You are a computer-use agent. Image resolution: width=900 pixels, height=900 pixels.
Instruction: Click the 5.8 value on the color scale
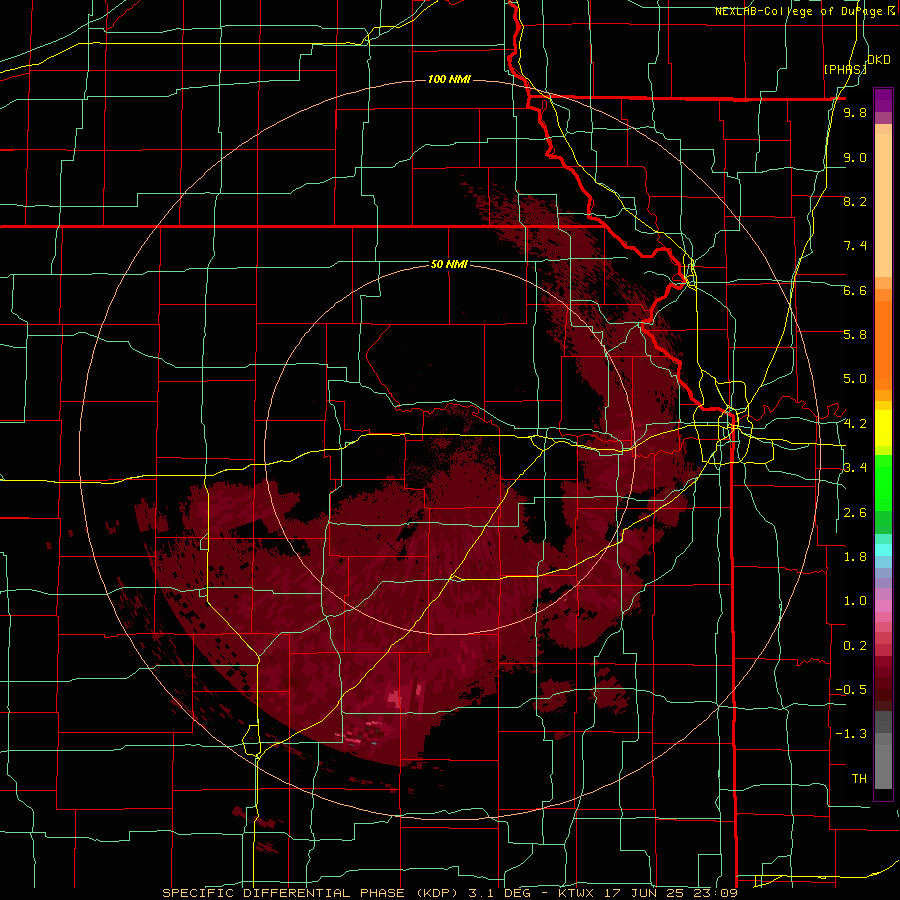click(x=855, y=335)
